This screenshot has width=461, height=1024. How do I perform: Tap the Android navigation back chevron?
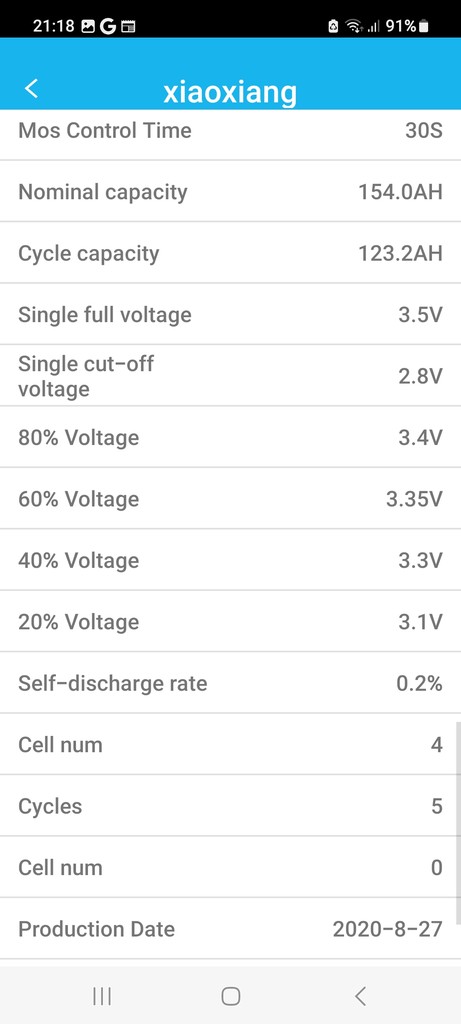pyautogui.click(x=360, y=996)
